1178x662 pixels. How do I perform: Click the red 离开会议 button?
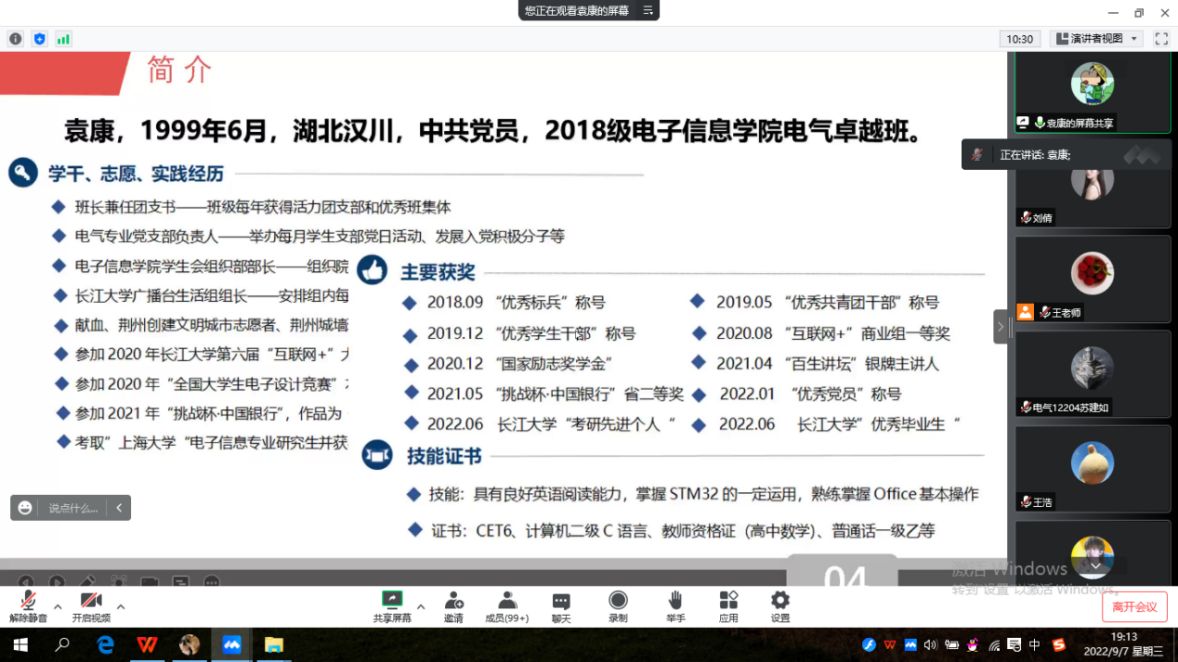[1135, 607]
